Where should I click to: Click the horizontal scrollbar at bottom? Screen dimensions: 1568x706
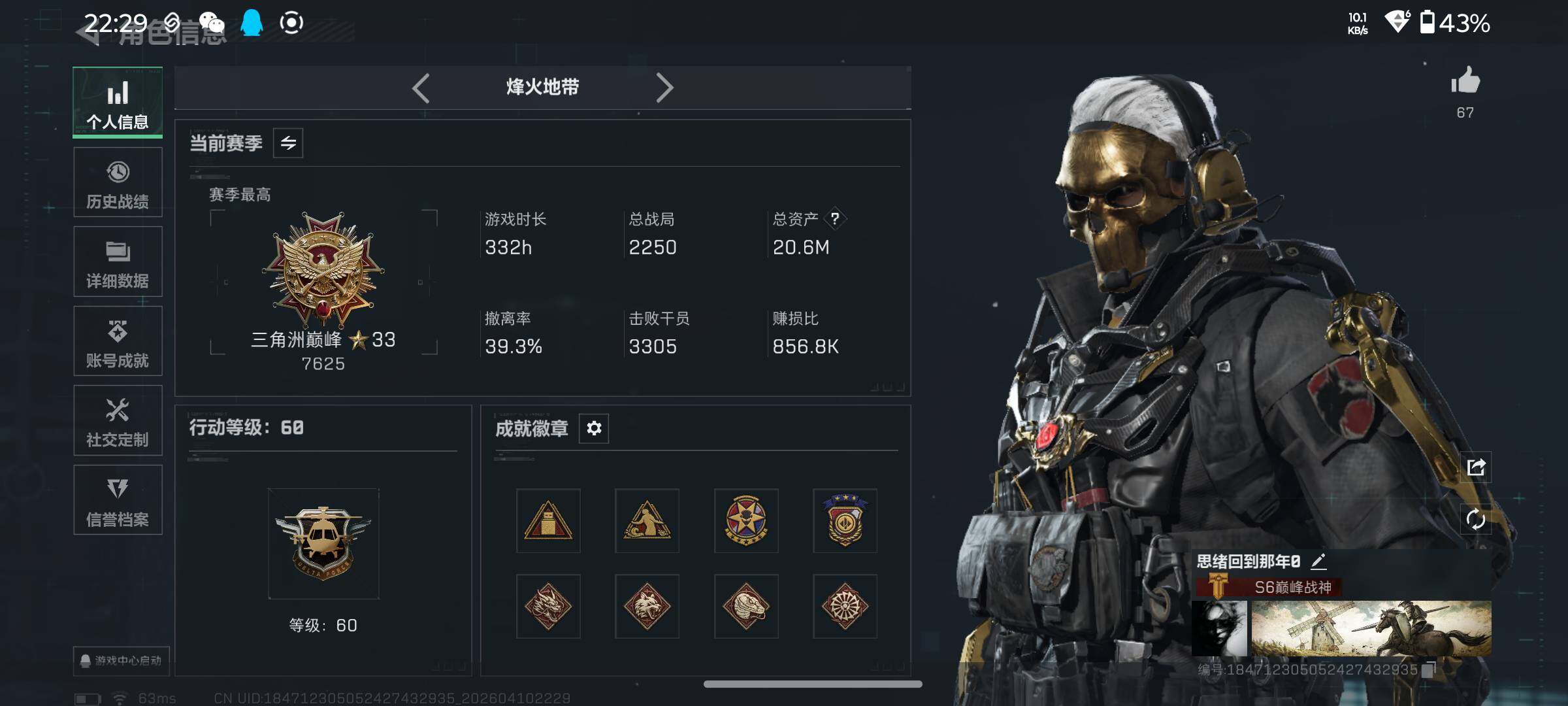click(x=813, y=684)
